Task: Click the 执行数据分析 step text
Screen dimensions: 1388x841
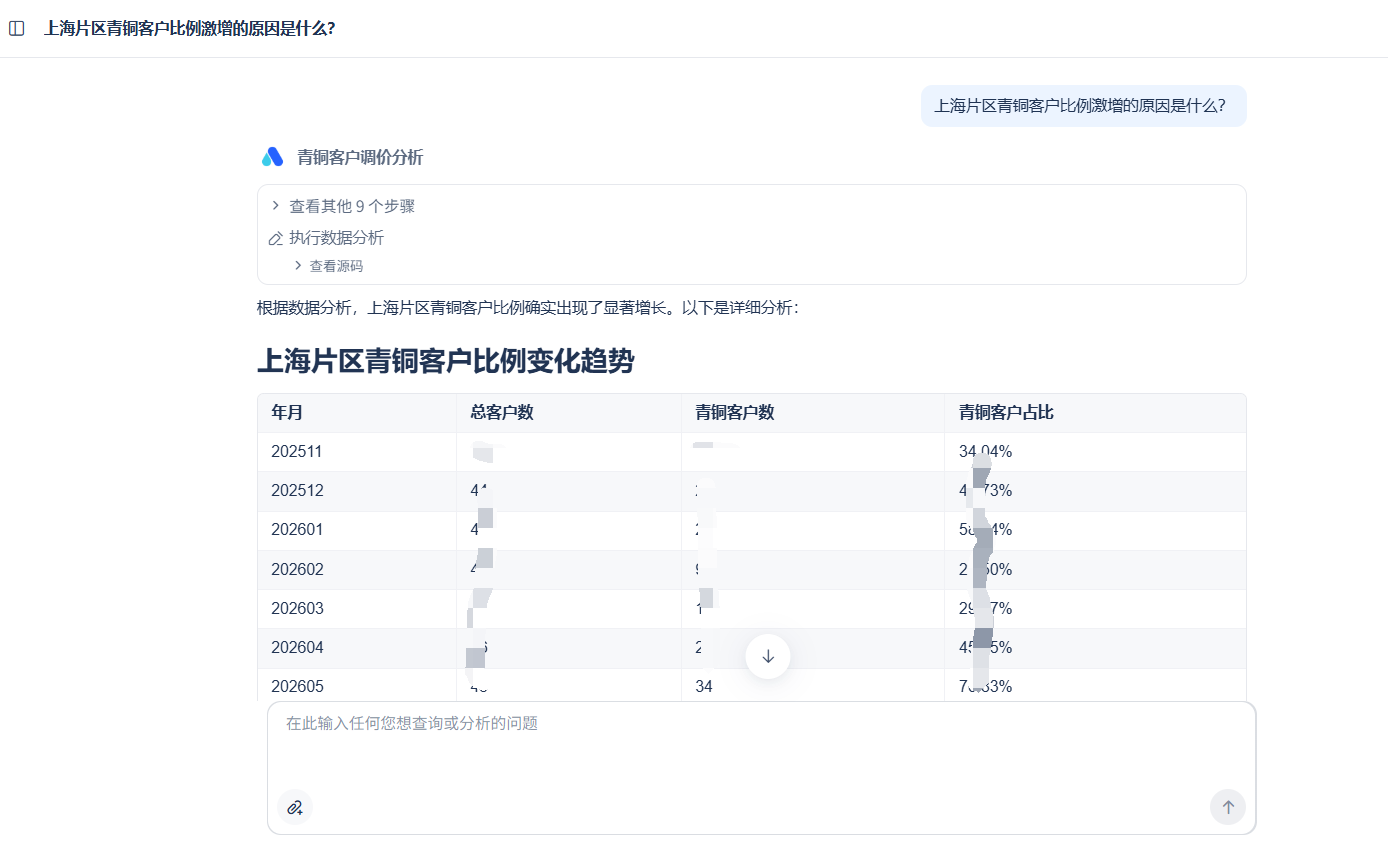Action: pos(337,238)
